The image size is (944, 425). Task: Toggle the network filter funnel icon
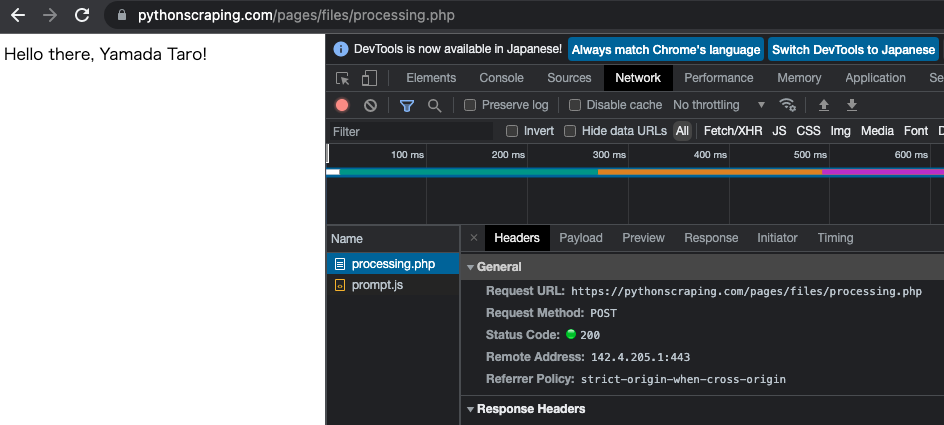tap(407, 105)
